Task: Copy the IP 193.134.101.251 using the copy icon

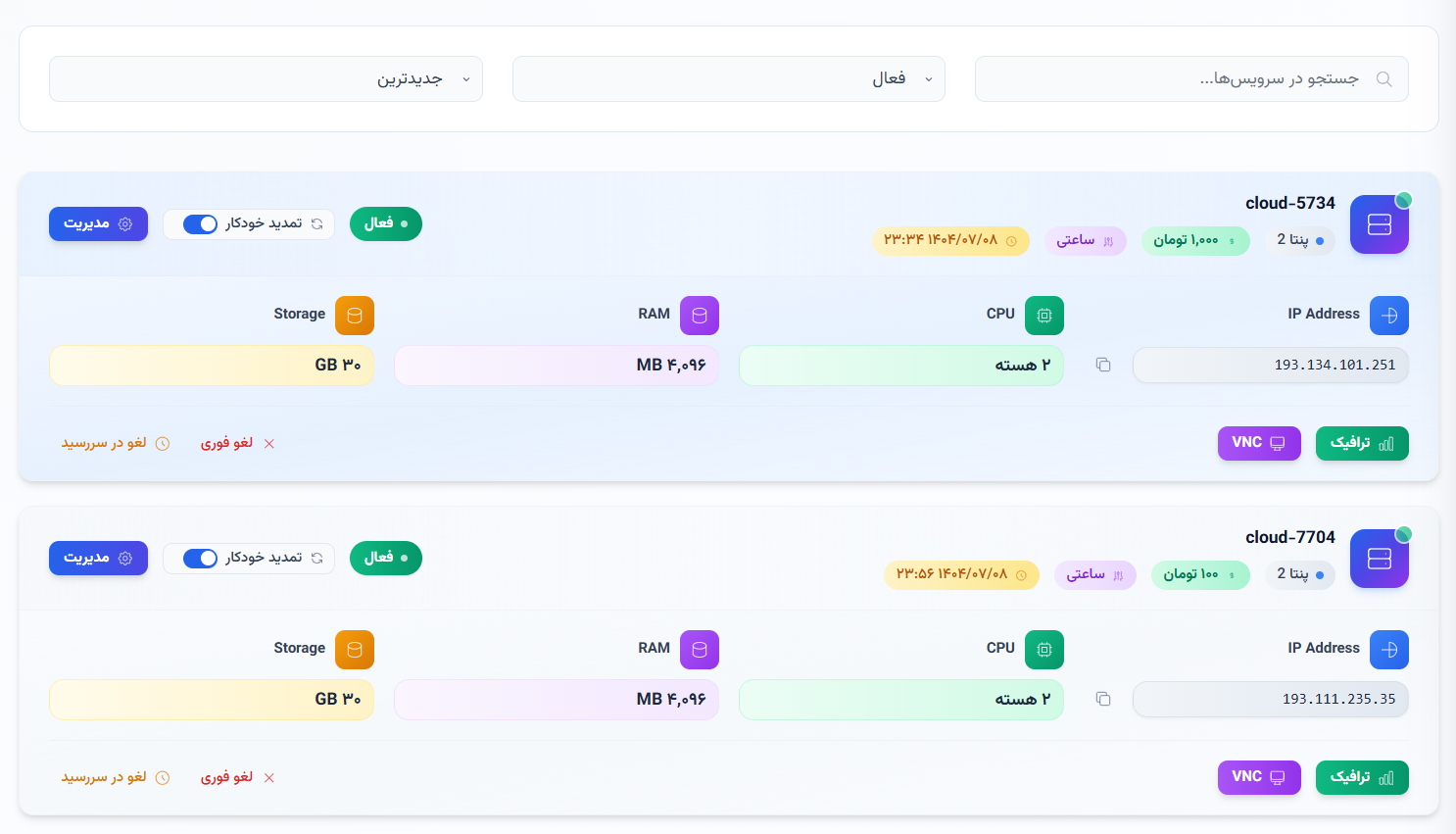Action: coord(1103,364)
